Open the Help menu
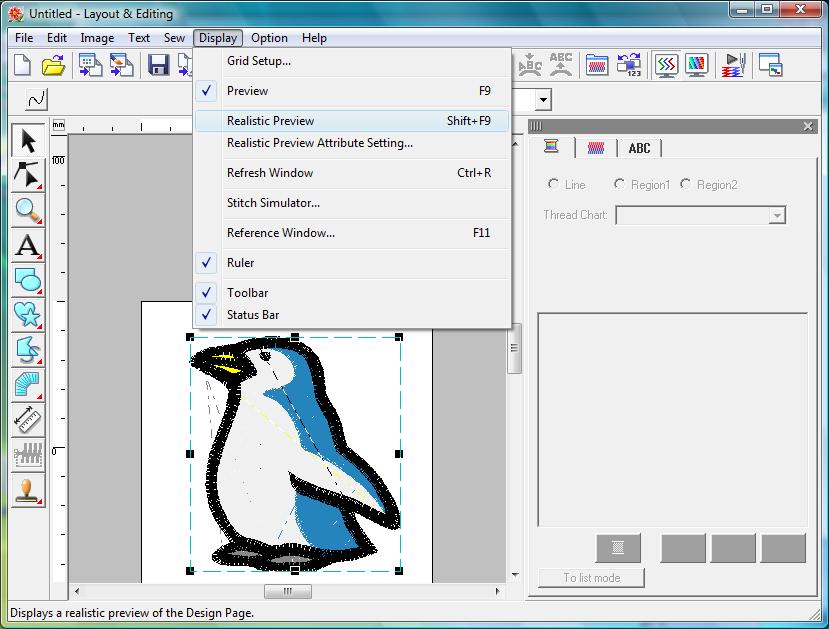The height and width of the screenshot is (629, 829). point(314,38)
